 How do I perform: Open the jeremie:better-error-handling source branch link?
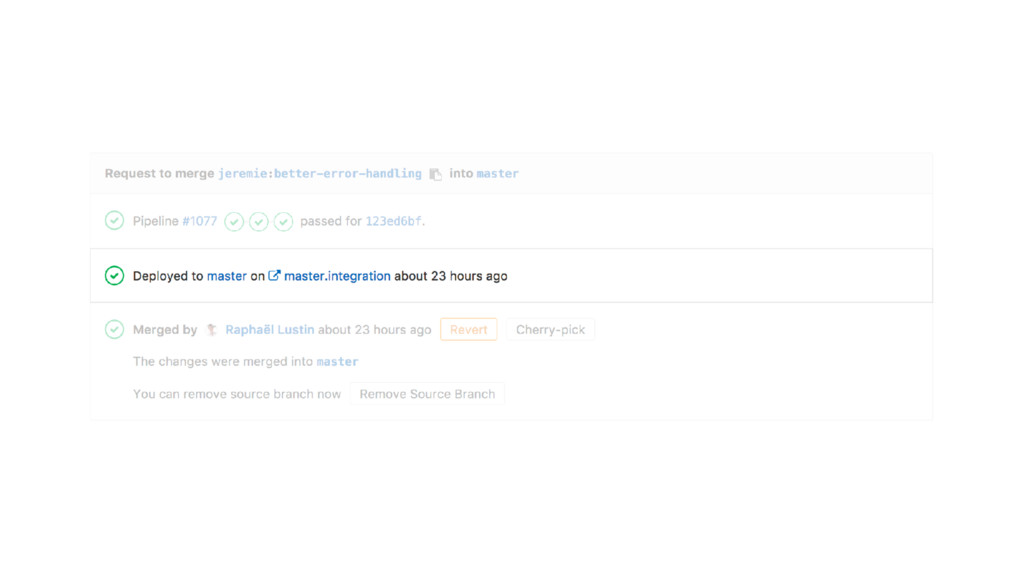pos(320,174)
